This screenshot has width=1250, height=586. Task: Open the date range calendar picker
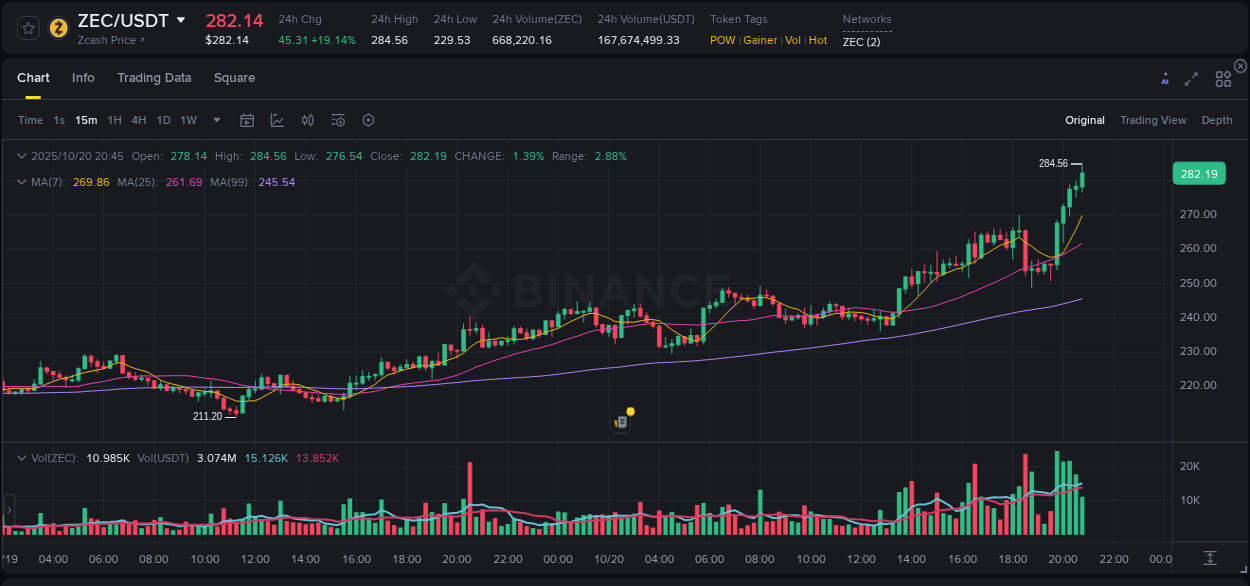[x=247, y=119]
